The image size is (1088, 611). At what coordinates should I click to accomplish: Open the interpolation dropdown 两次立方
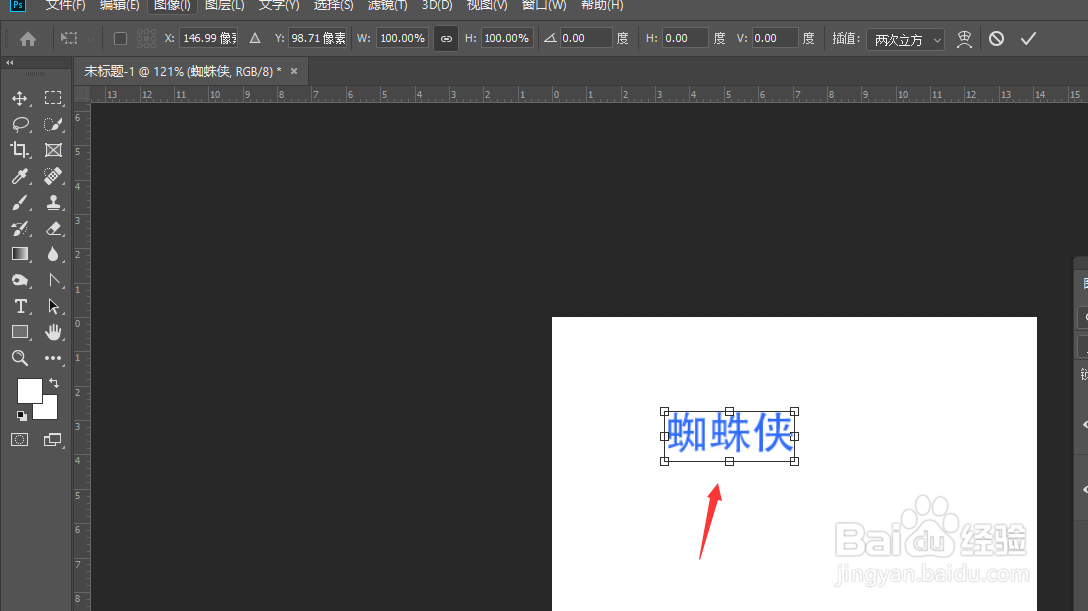pos(906,40)
